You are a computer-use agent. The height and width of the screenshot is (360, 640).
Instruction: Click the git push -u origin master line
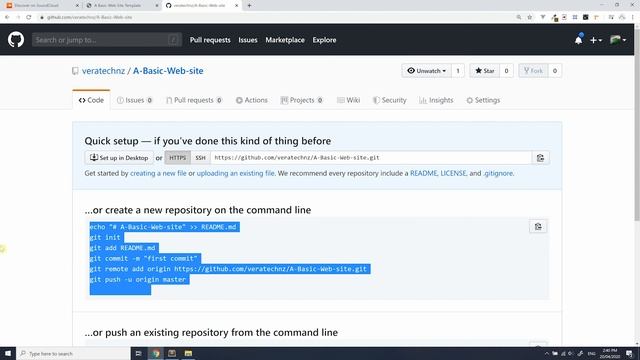pyautogui.click(x=138, y=280)
